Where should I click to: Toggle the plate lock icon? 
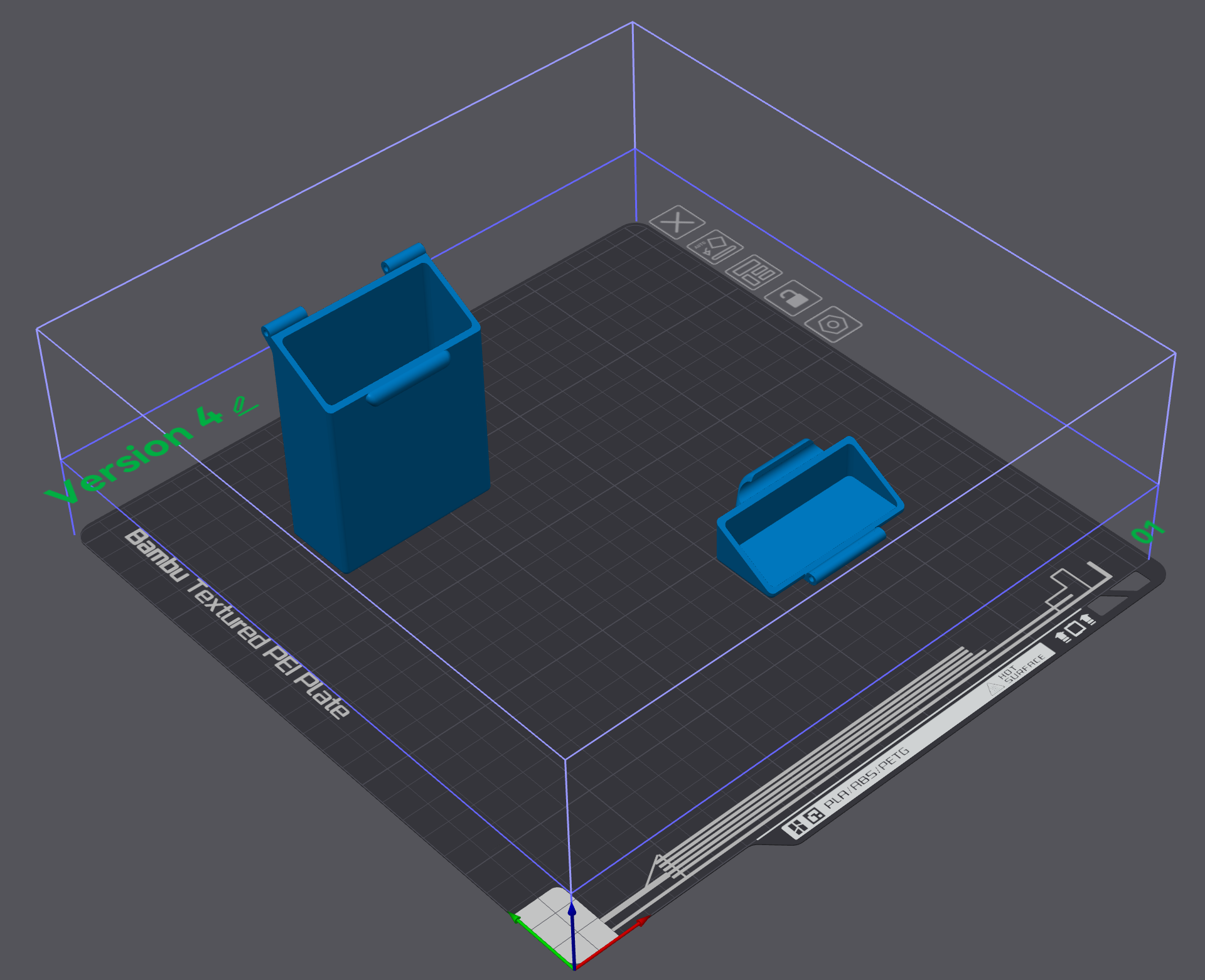pos(793,298)
